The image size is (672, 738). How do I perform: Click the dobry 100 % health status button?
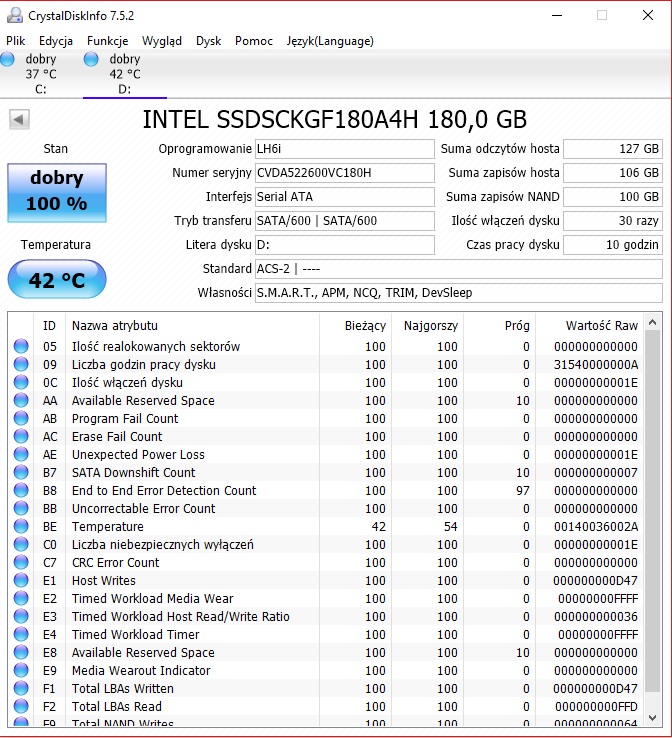coord(57,193)
